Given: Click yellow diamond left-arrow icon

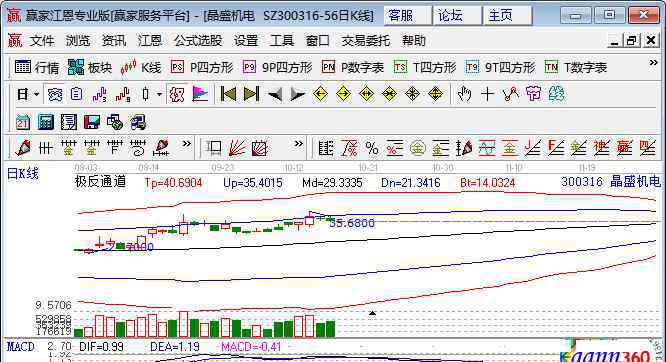Looking at the screenshot, I should click(320, 94).
